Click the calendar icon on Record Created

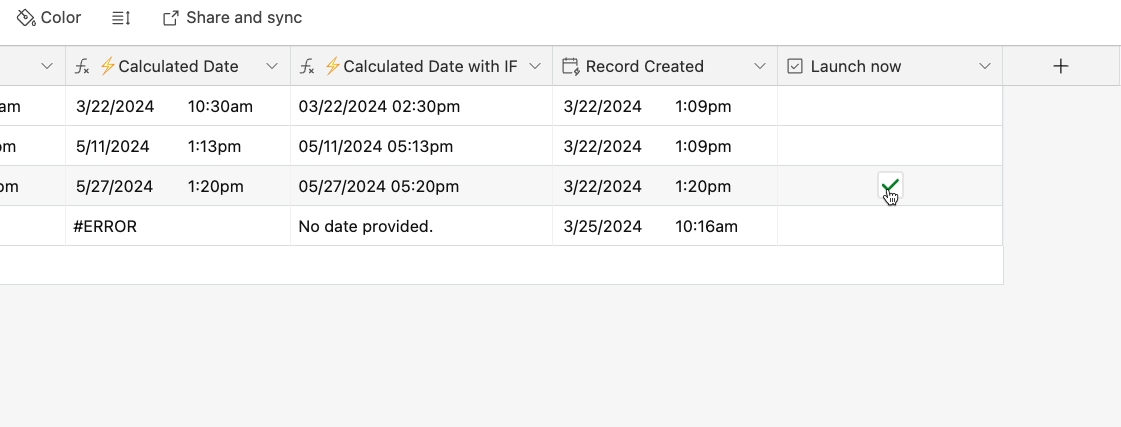(571, 67)
